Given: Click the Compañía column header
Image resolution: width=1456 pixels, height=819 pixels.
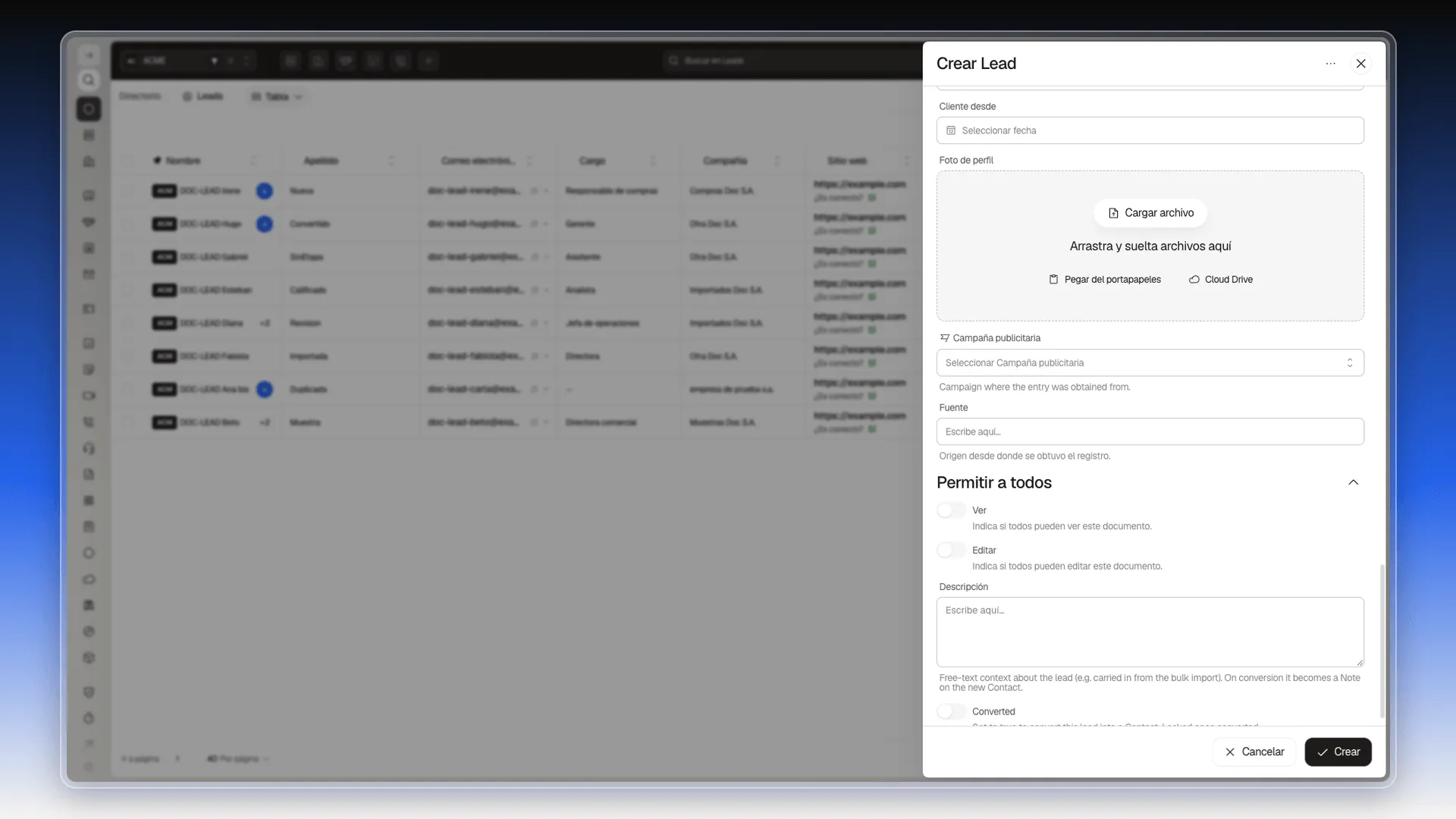Looking at the screenshot, I should tap(724, 161).
